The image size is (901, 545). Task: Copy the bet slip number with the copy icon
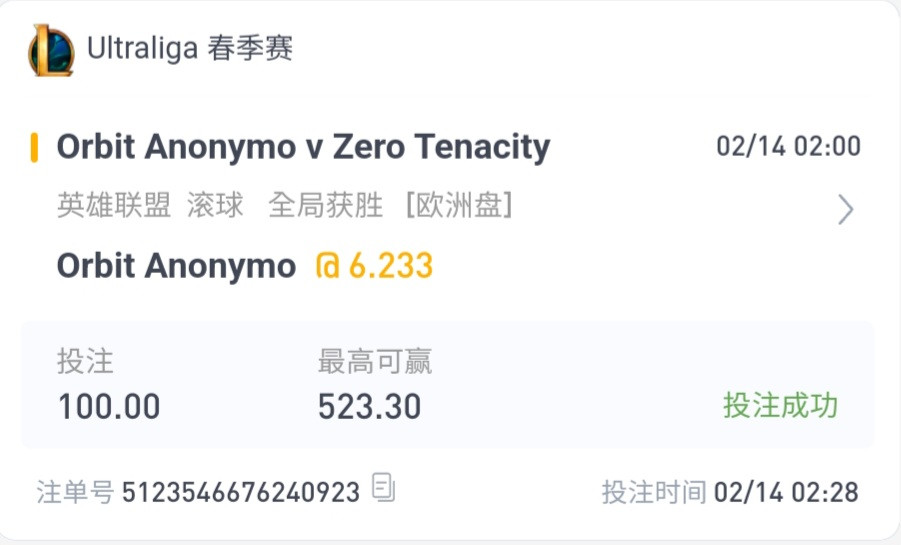(384, 488)
